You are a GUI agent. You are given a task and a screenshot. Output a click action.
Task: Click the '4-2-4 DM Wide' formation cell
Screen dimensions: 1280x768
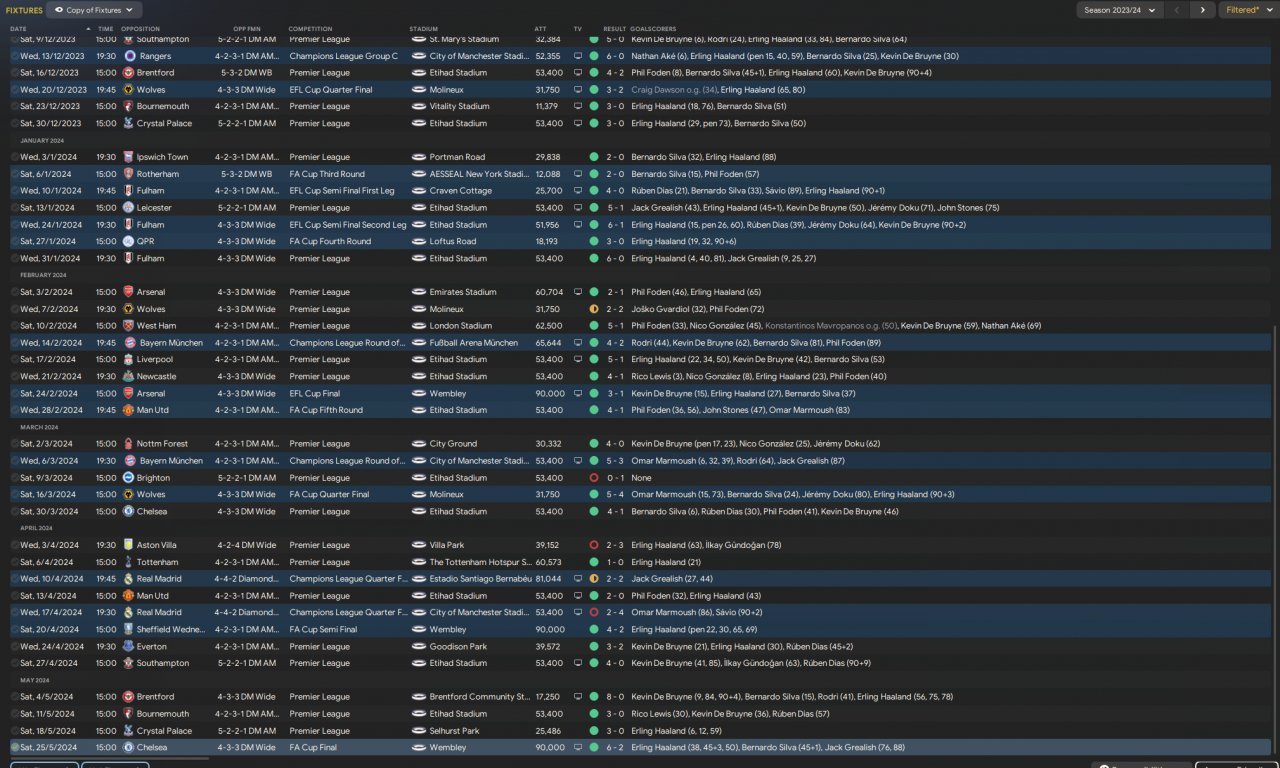coord(245,545)
